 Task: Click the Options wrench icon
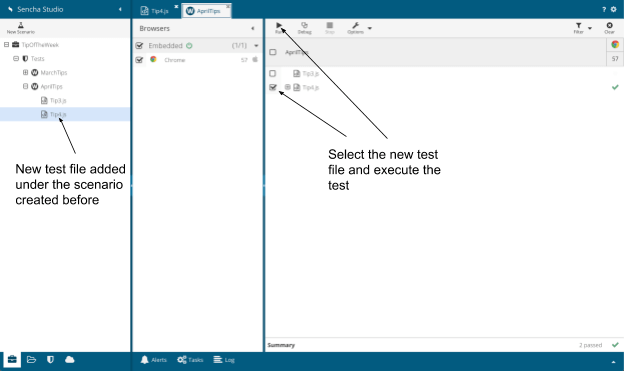click(x=355, y=25)
